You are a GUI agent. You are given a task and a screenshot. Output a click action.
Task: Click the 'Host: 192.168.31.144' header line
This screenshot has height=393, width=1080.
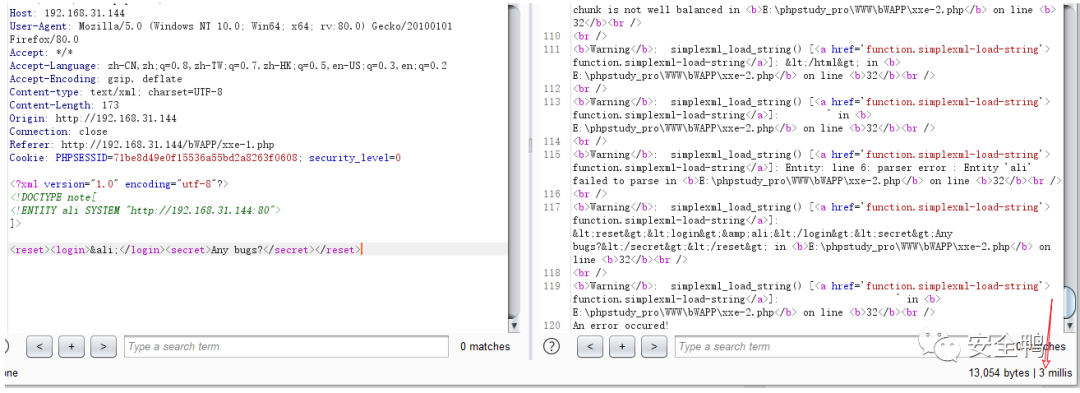click(68, 14)
